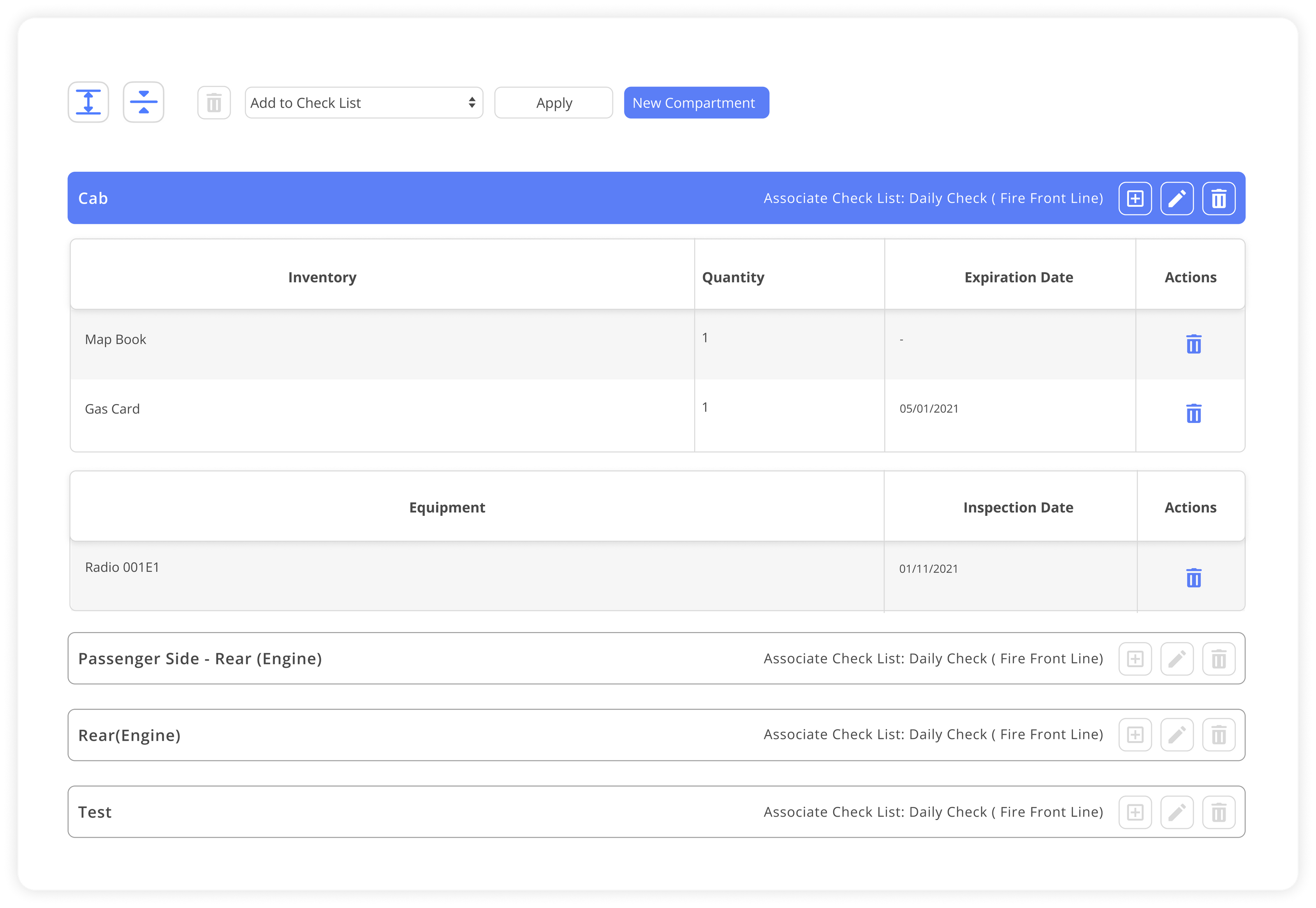Click the expand all compartments icon

pyautogui.click(x=88, y=102)
